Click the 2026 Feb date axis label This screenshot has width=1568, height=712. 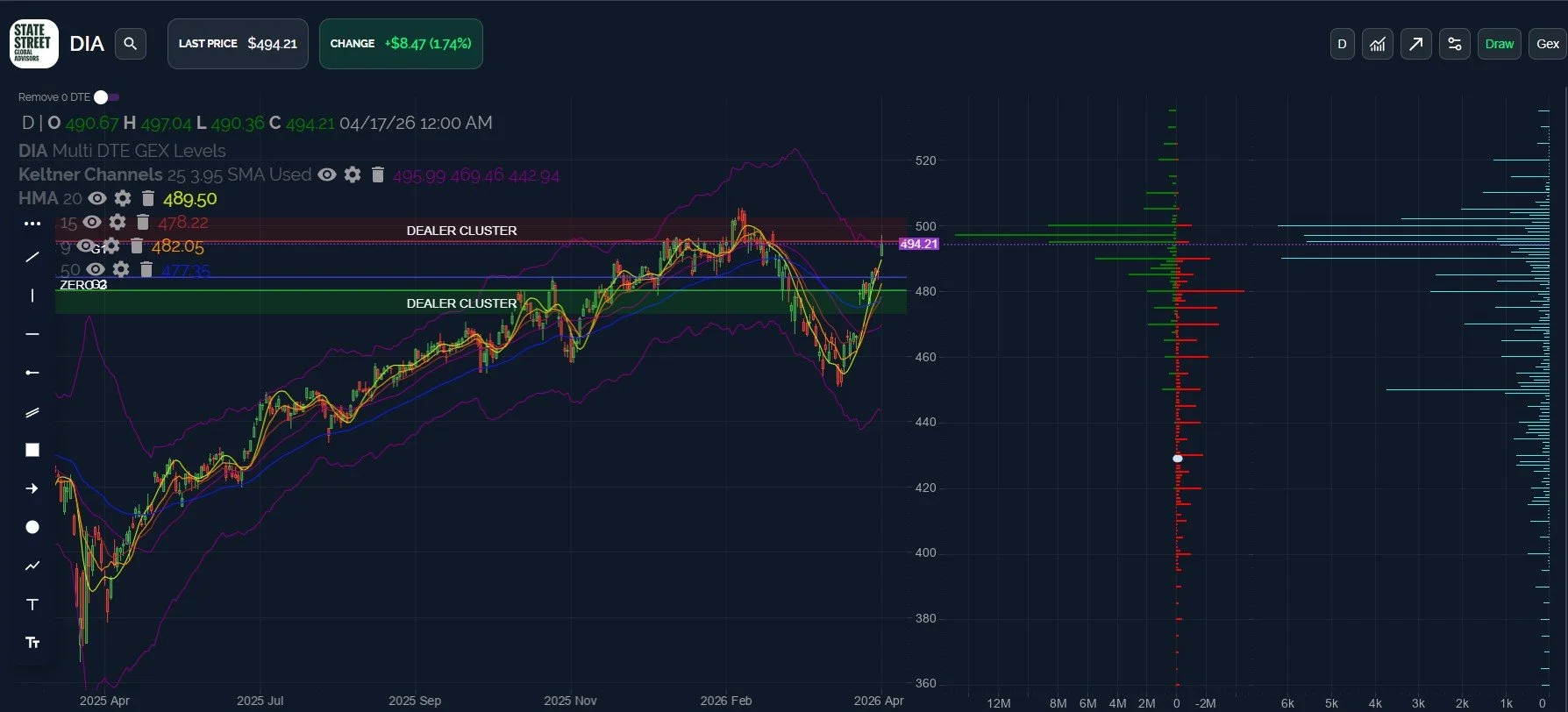tap(726, 701)
